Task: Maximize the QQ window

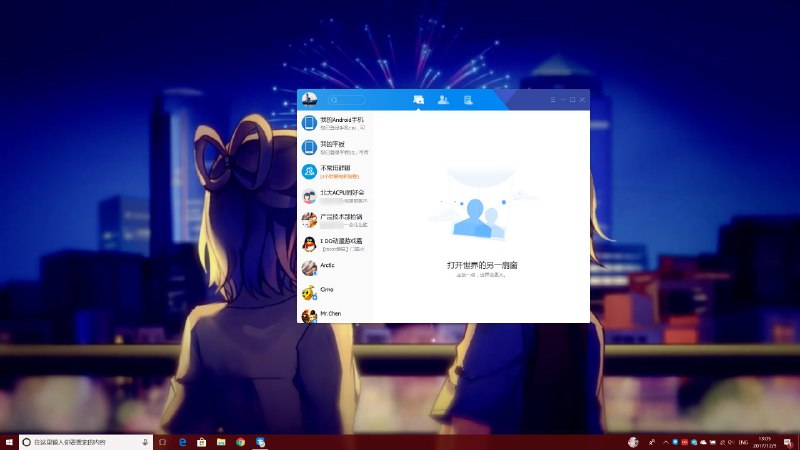Action: tap(572, 99)
